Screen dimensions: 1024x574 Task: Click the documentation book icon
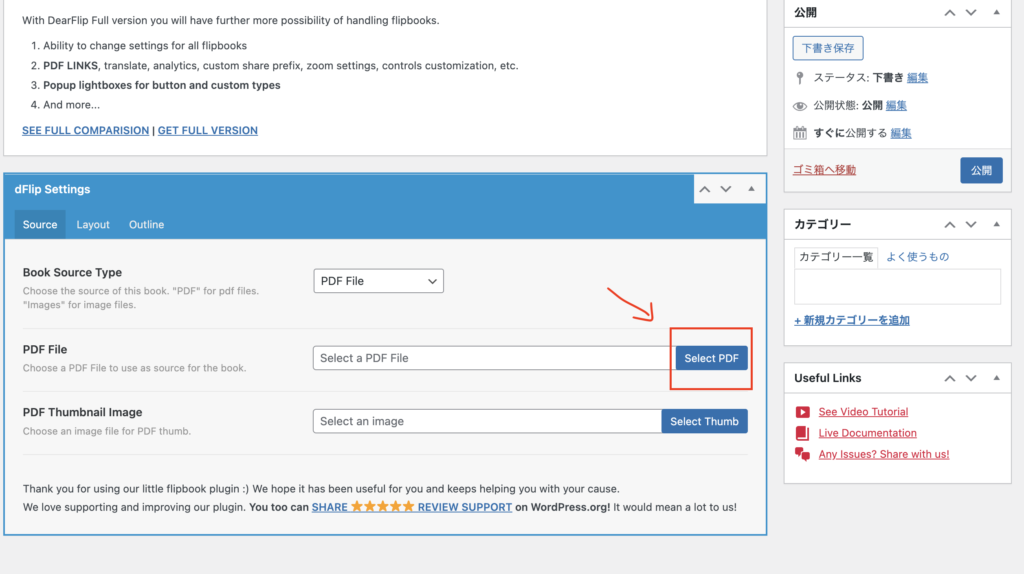pos(803,433)
